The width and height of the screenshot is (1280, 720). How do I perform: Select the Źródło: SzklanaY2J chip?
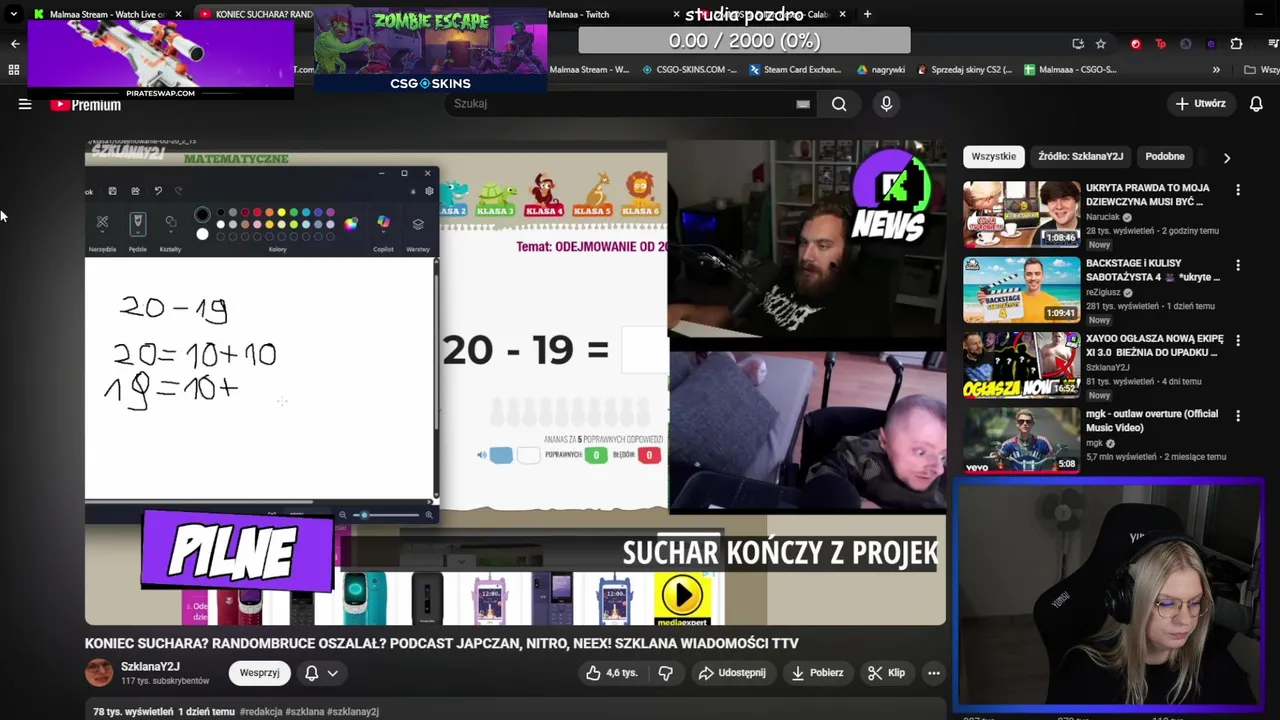pos(1080,156)
